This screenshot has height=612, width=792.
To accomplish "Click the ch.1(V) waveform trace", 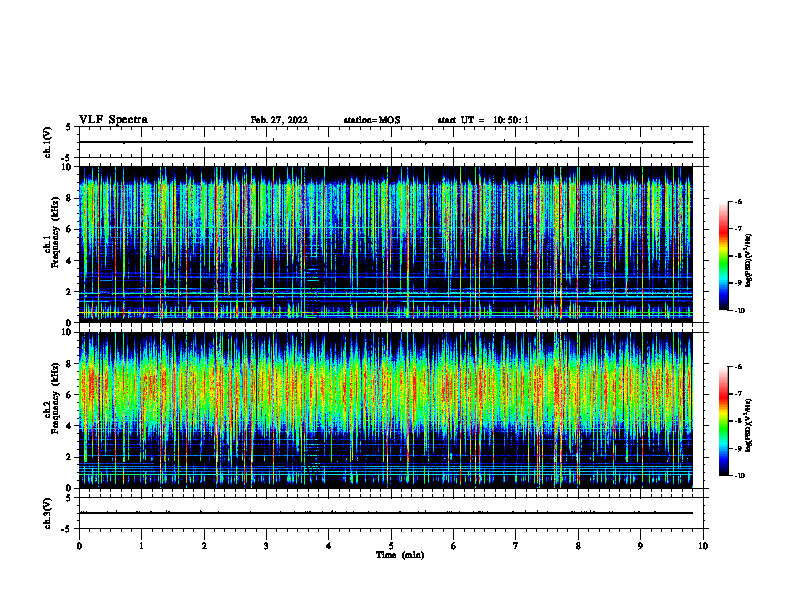I will pos(385,142).
